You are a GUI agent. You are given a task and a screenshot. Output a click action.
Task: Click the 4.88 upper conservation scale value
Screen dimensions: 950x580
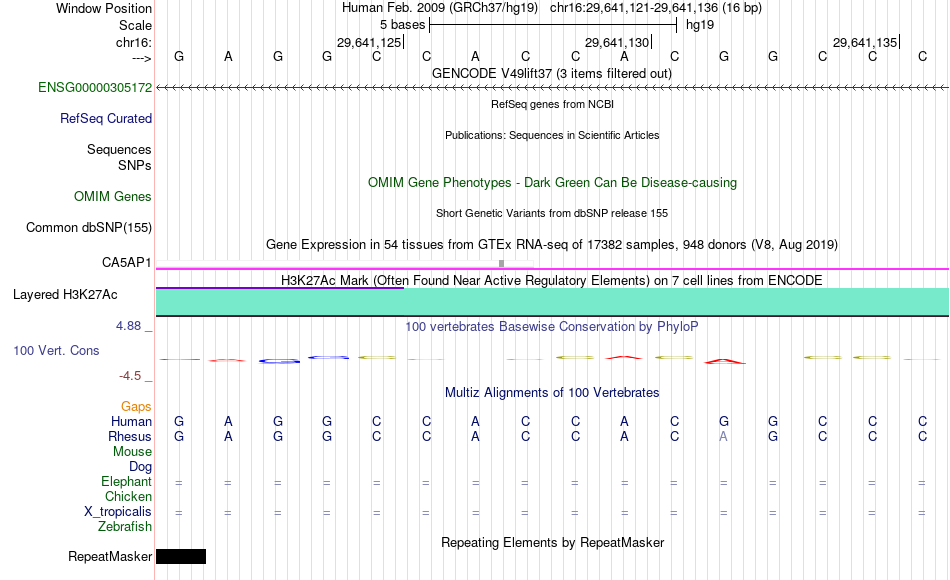(x=128, y=326)
